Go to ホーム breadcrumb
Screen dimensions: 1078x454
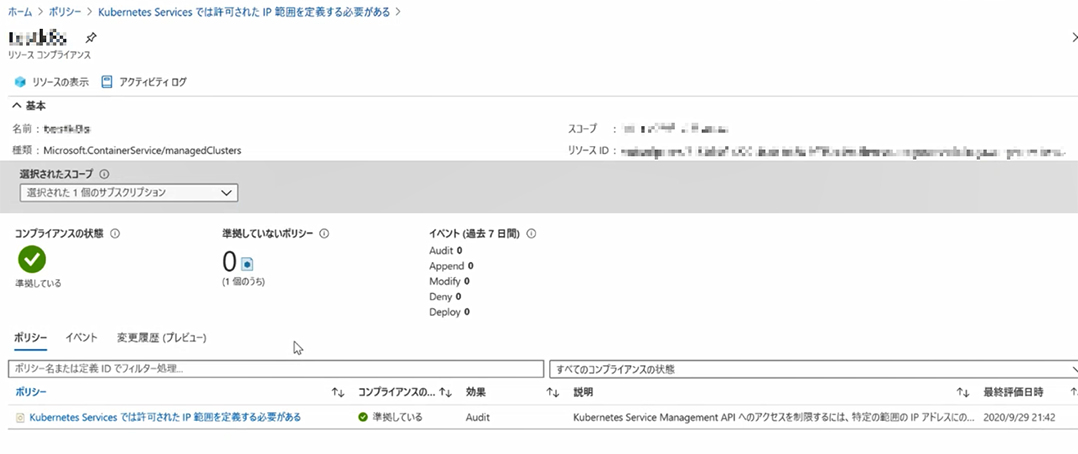tap(20, 12)
